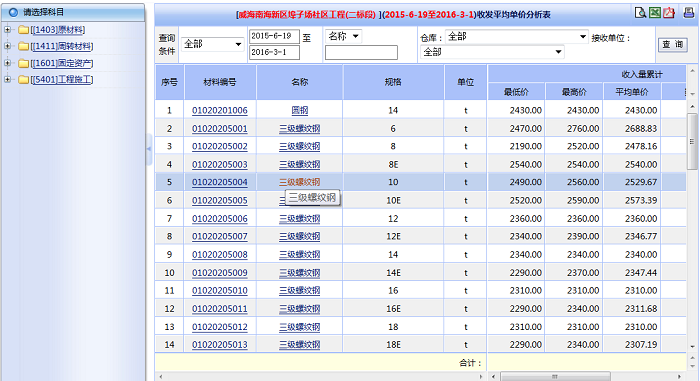Image resolution: width=700 pixels, height=381 pixels.
Task: Open the 名称 search-type dropdown
Action: point(343,36)
